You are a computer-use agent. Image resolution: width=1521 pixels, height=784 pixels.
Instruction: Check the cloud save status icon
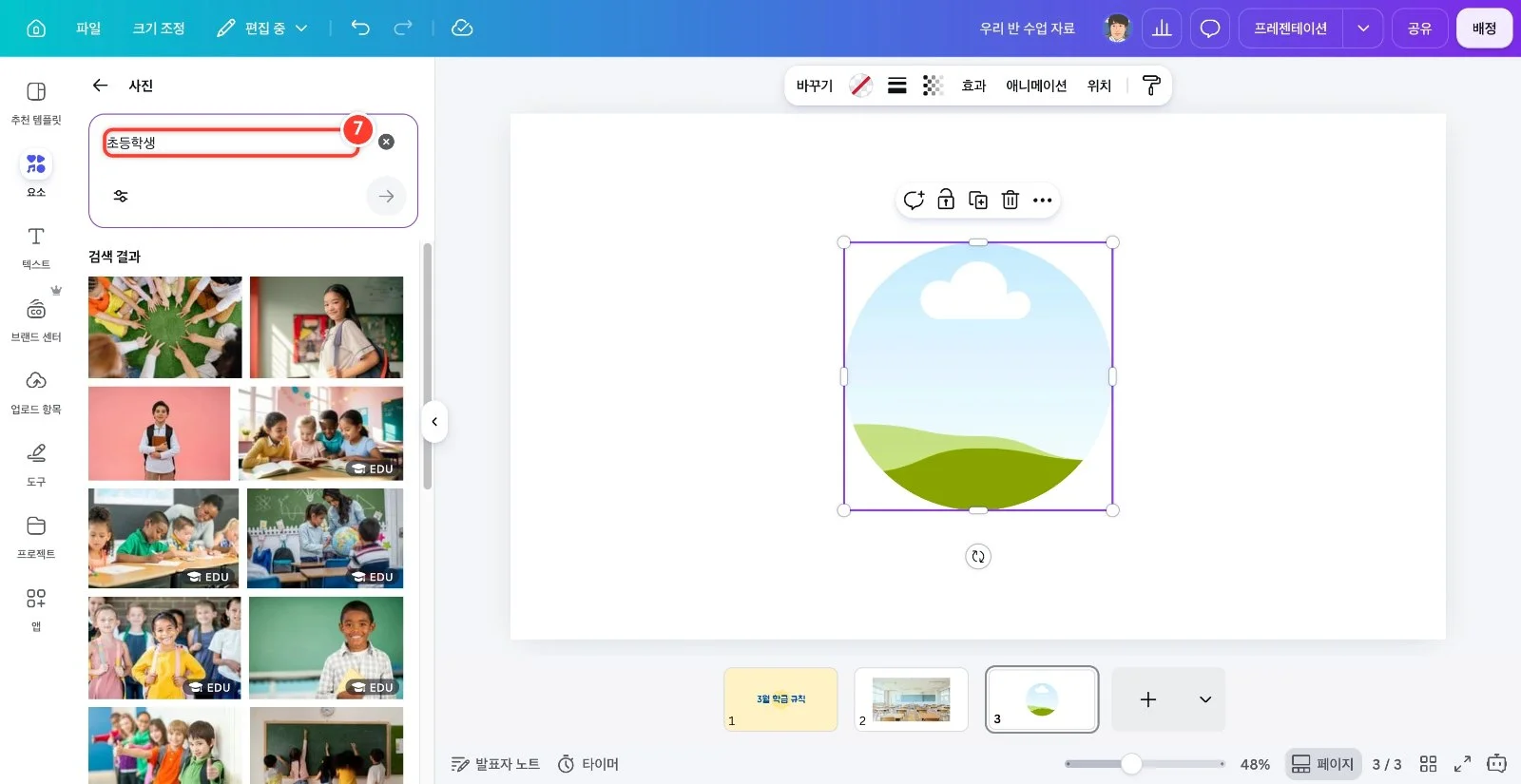pyautogui.click(x=462, y=29)
